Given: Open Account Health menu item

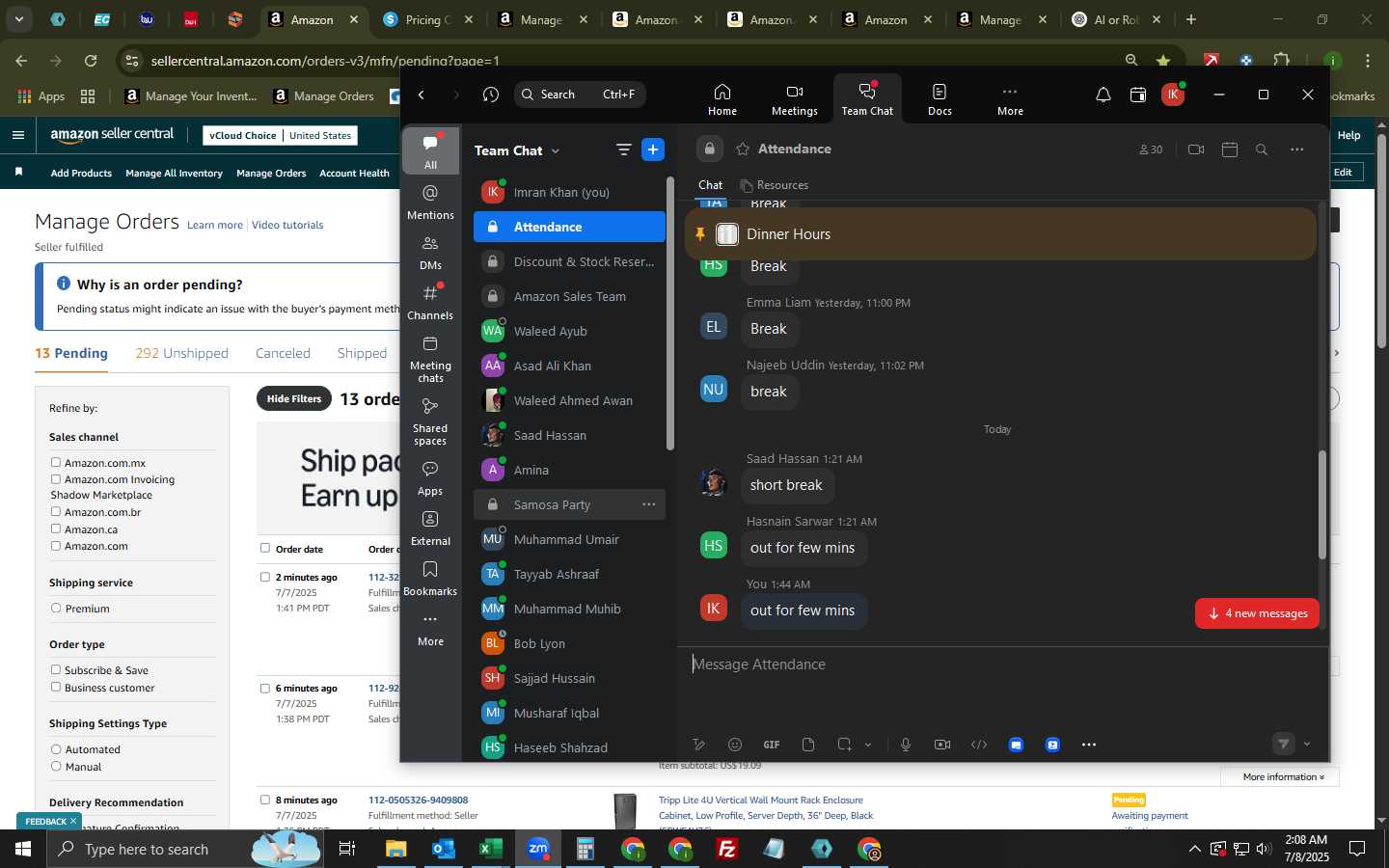Looking at the screenshot, I should [354, 174].
